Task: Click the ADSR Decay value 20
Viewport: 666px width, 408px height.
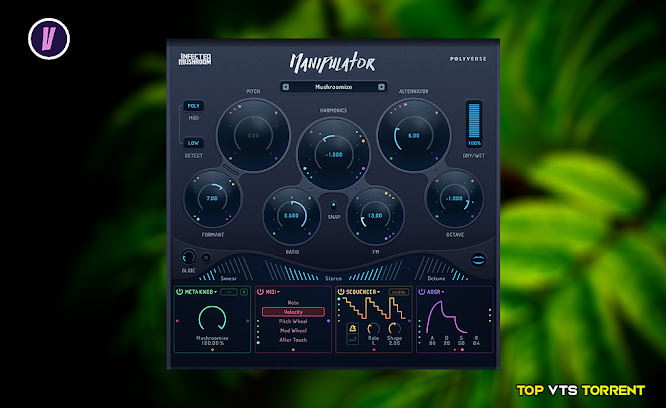Action: click(x=447, y=343)
